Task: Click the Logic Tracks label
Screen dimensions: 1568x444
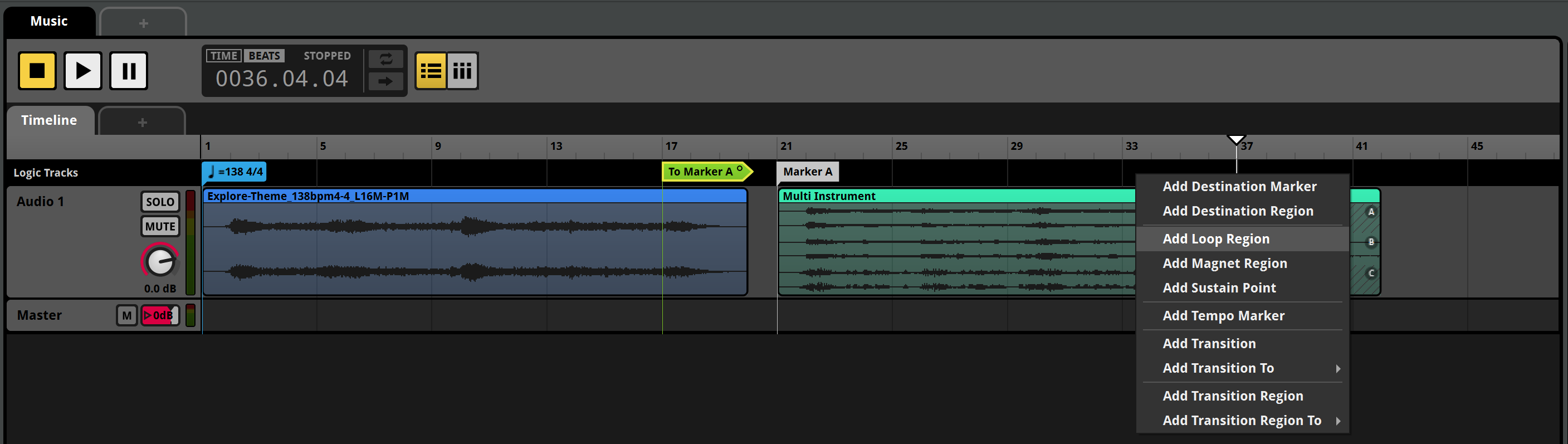Action: click(46, 173)
